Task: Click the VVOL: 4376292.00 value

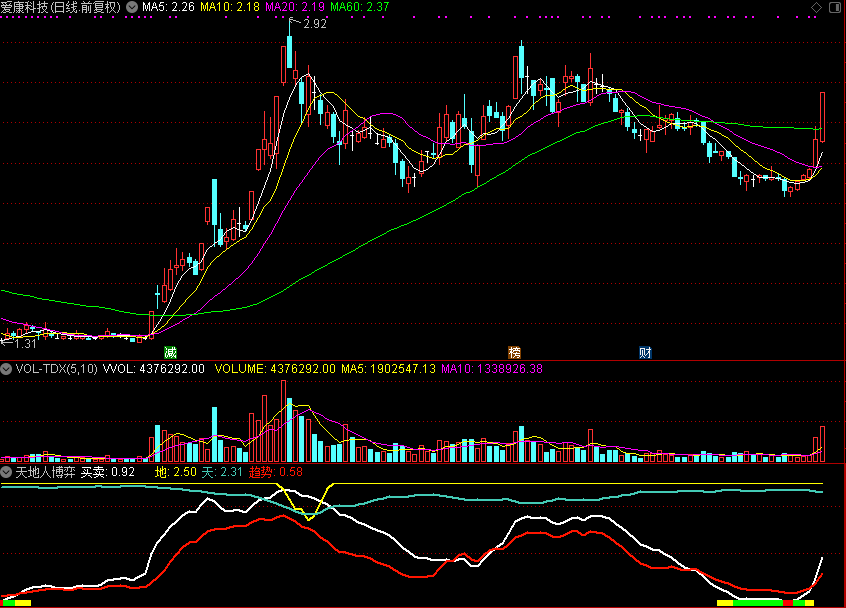Action: point(154,369)
